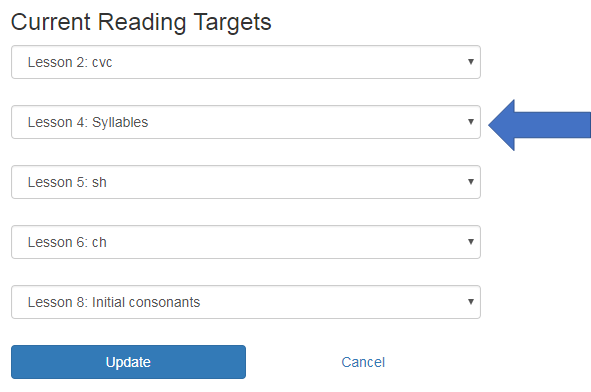Change the reading target above the Update button

(x=246, y=302)
